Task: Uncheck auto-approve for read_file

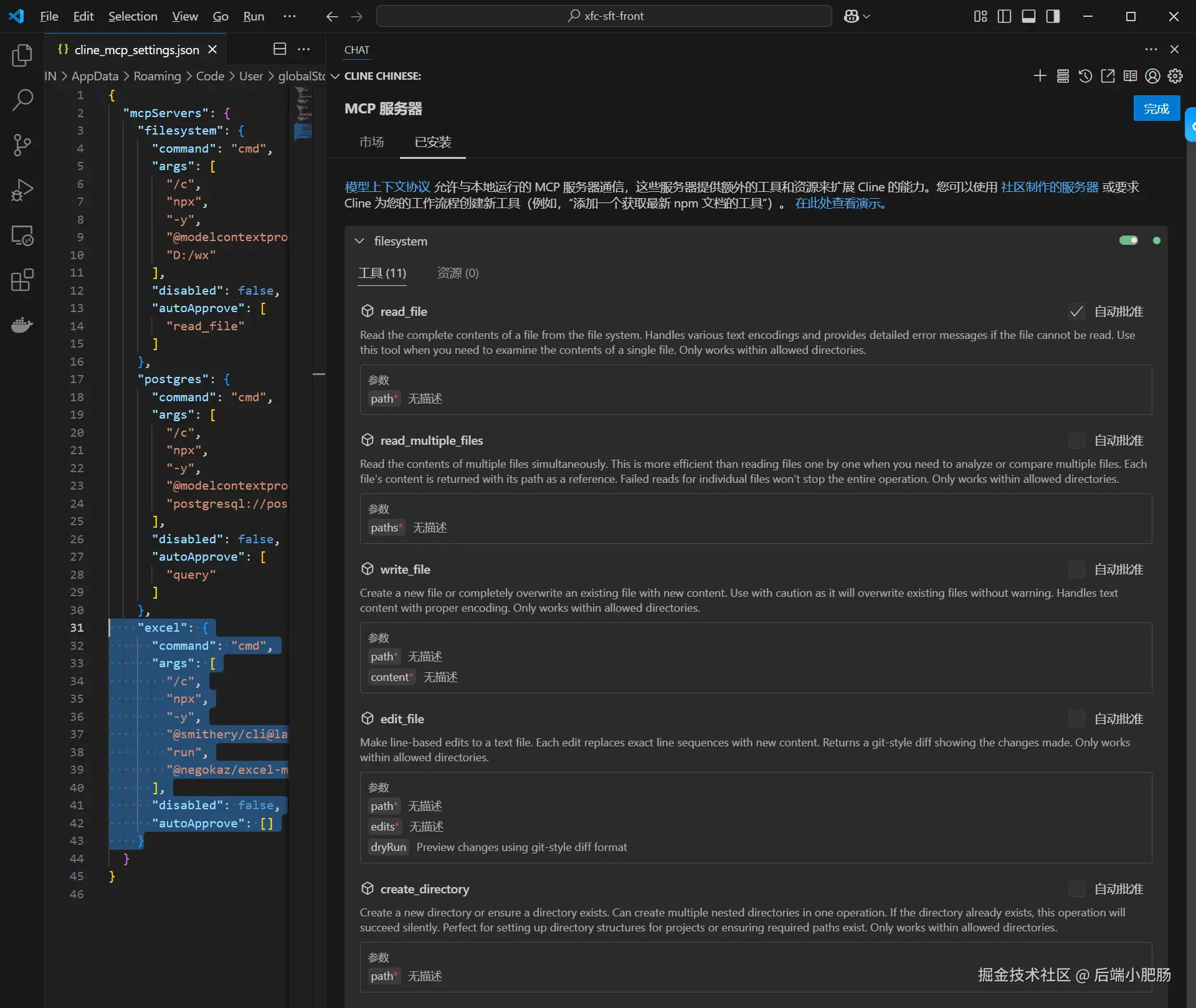Action: coord(1076,311)
